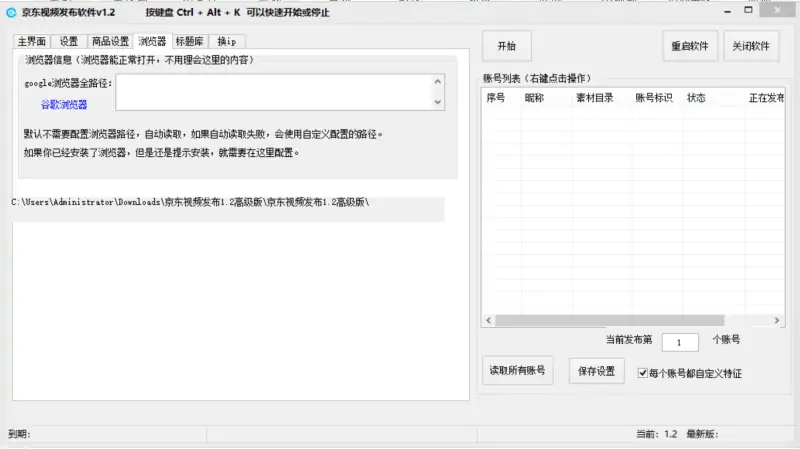Click the 当前发布第 account number field

[680, 342]
